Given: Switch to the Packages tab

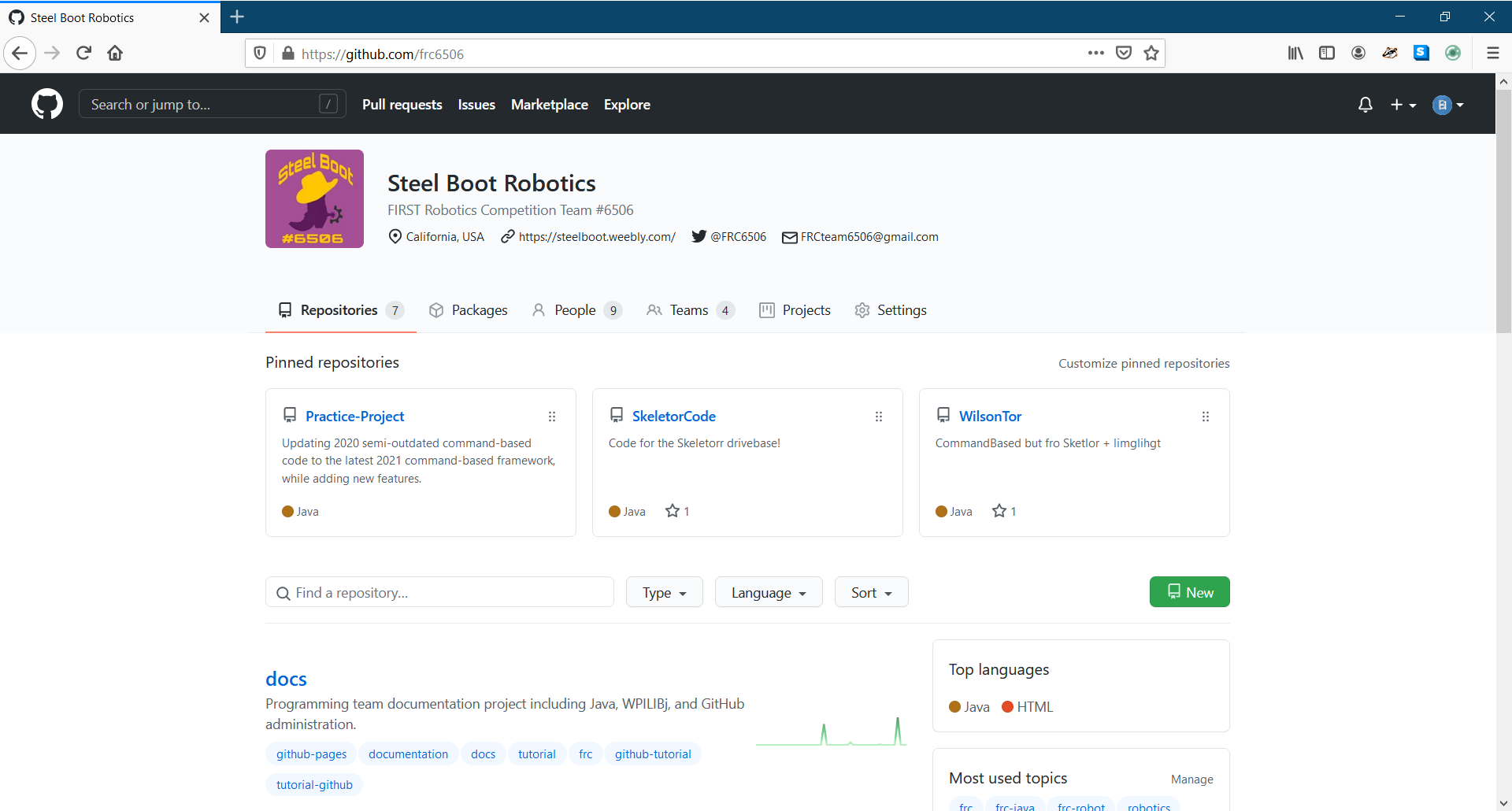Looking at the screenshot, I should [468, 310].
